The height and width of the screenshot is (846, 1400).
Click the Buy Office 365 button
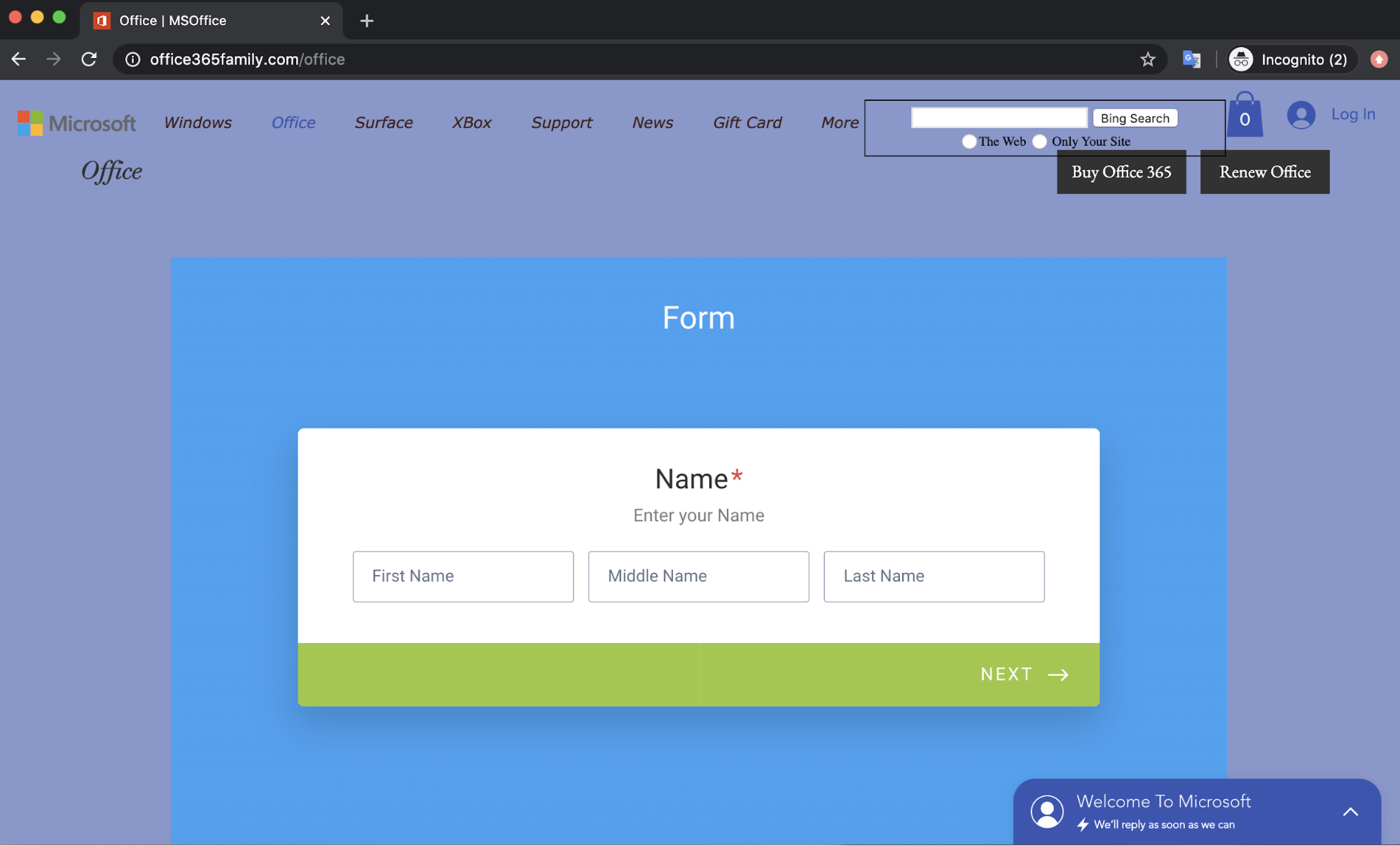[1121, 172]
